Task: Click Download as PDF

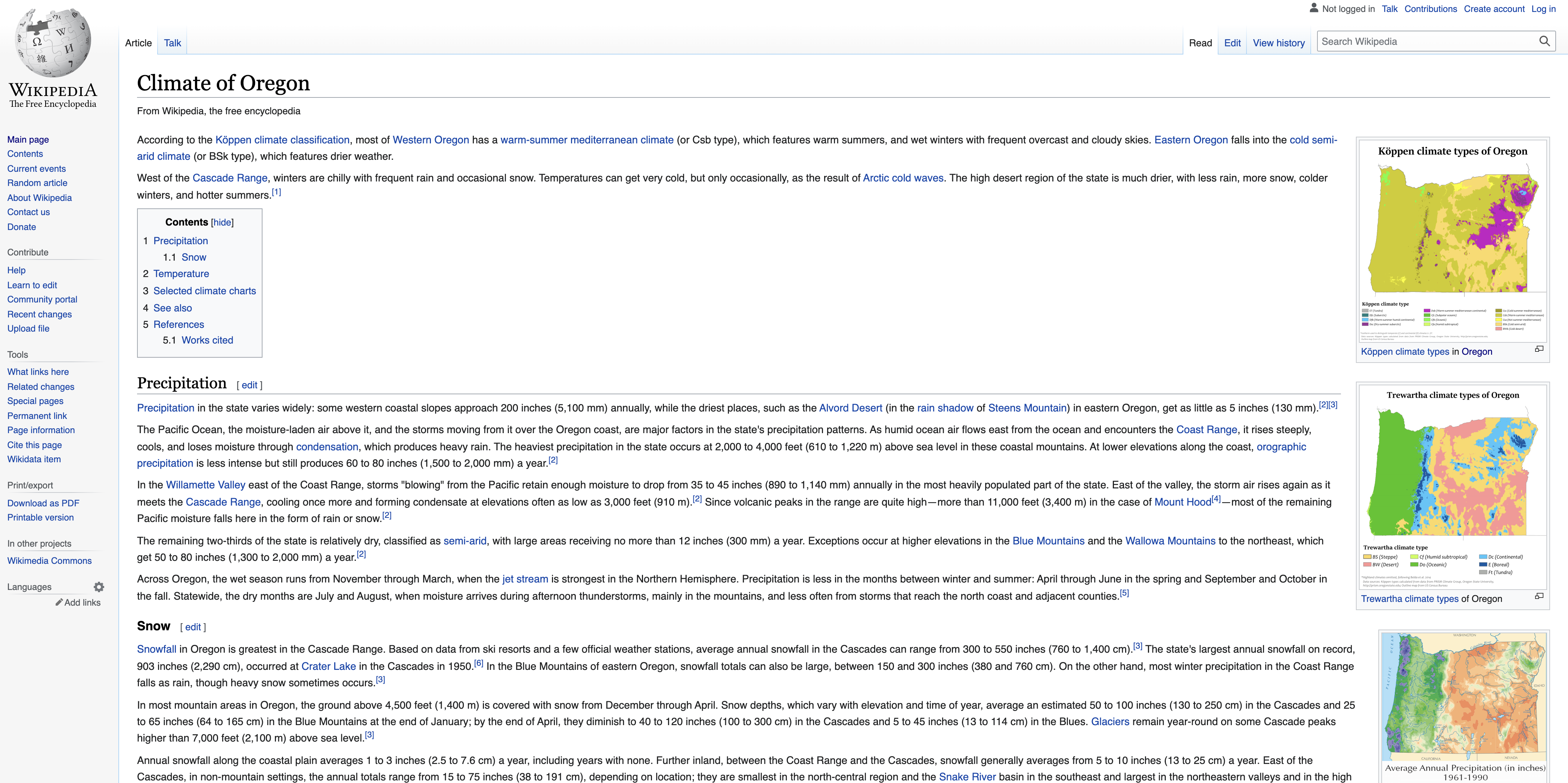Action: [x=43, y=503]
